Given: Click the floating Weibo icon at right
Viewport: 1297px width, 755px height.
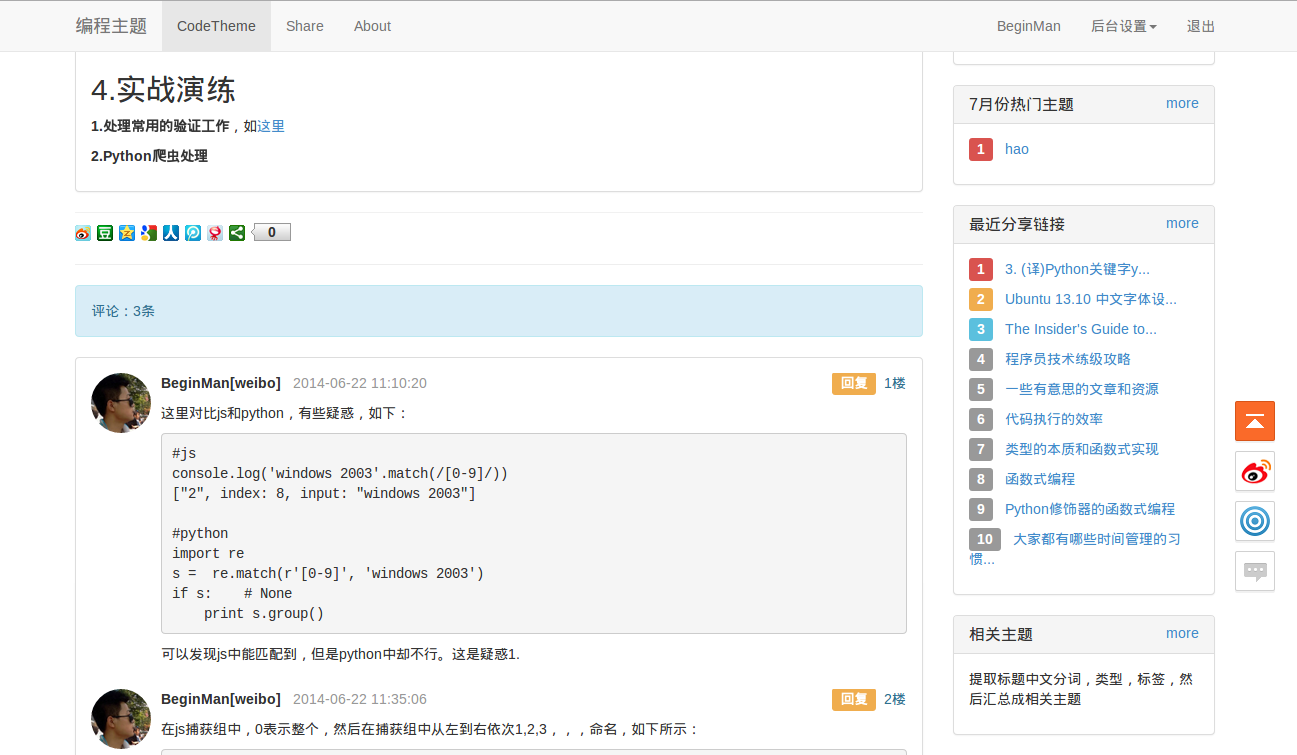Looking at the screenshot, I should coord(1255,471).
